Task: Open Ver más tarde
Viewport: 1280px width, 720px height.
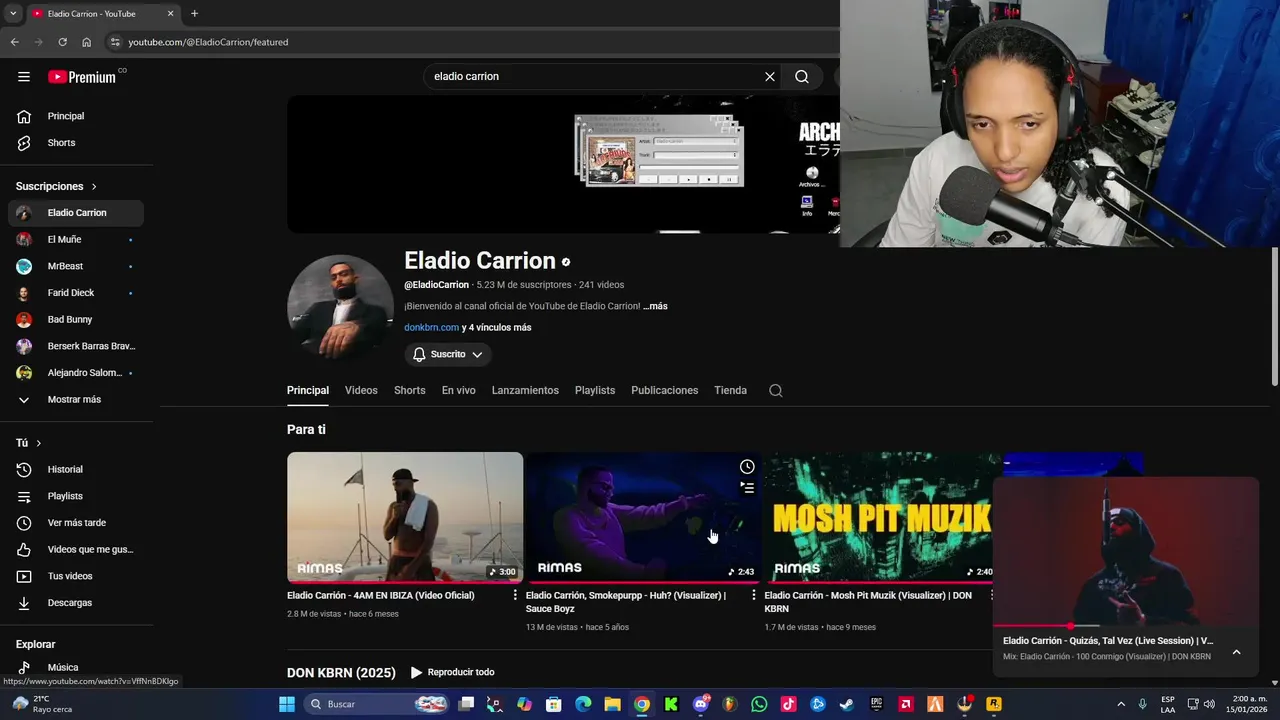Action: (77, 523)
